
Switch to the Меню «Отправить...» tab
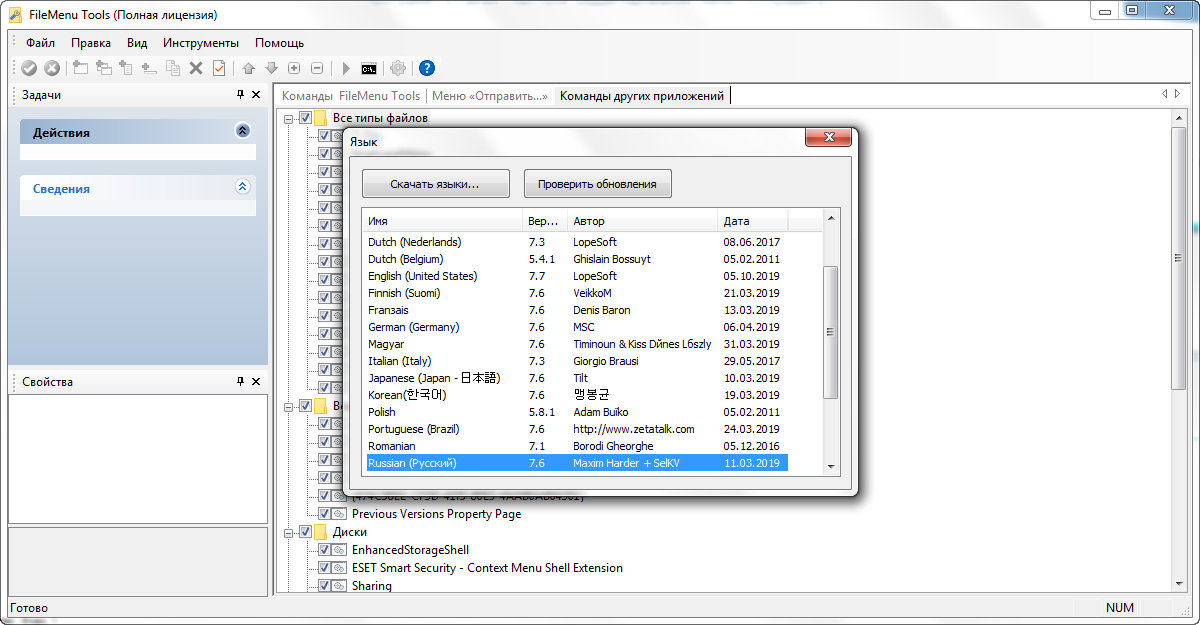click(490, 96)
